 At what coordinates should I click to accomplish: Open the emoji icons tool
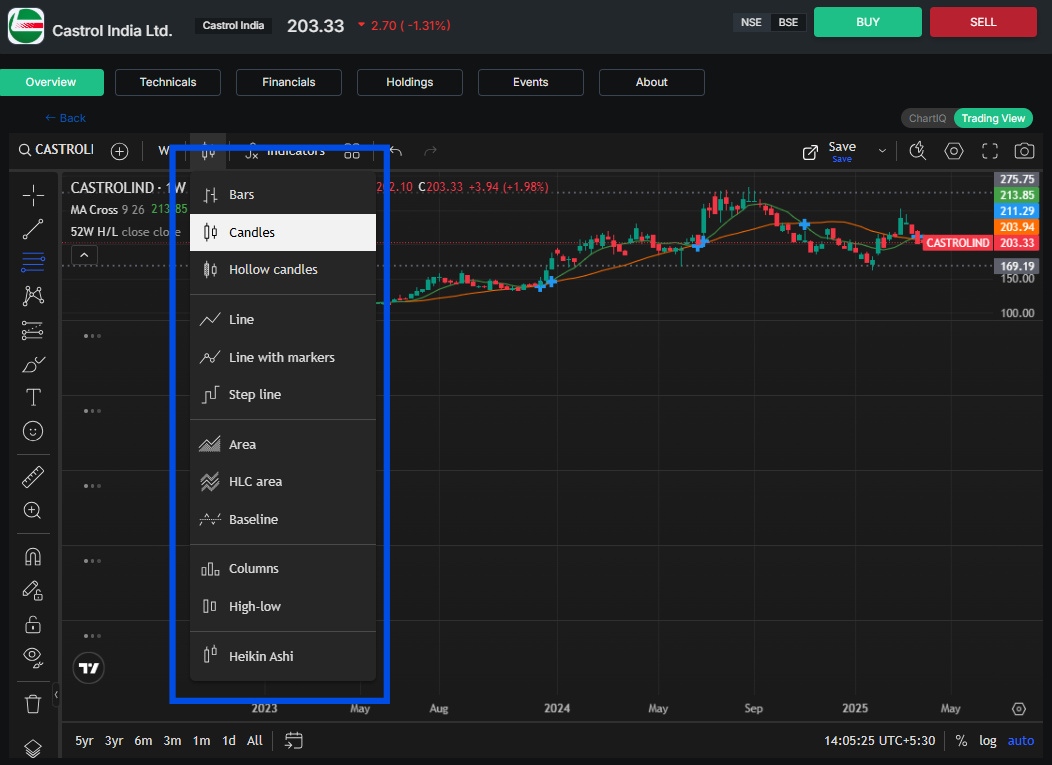click(33, 431)
